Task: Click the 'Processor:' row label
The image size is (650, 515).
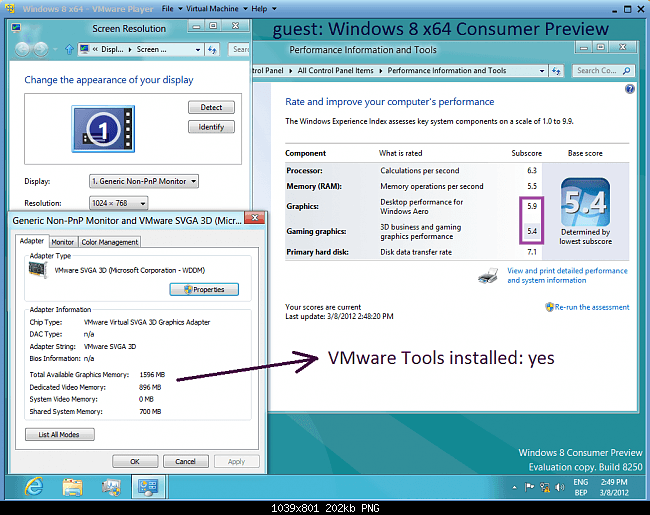Action: [x=304, y=171]
